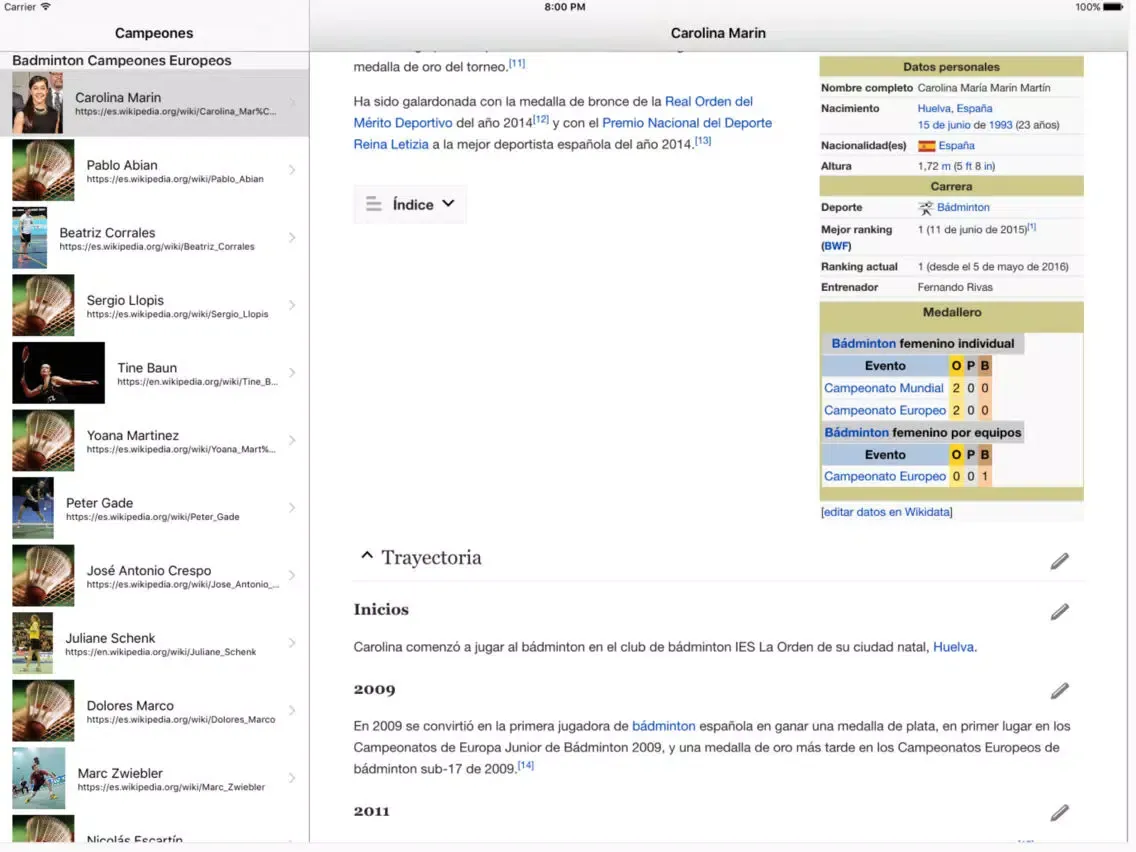Select Pablo Abian in the champions list
Image resolution: width=1136 pixels, height=852 pixels.
[x=154, y=170]
